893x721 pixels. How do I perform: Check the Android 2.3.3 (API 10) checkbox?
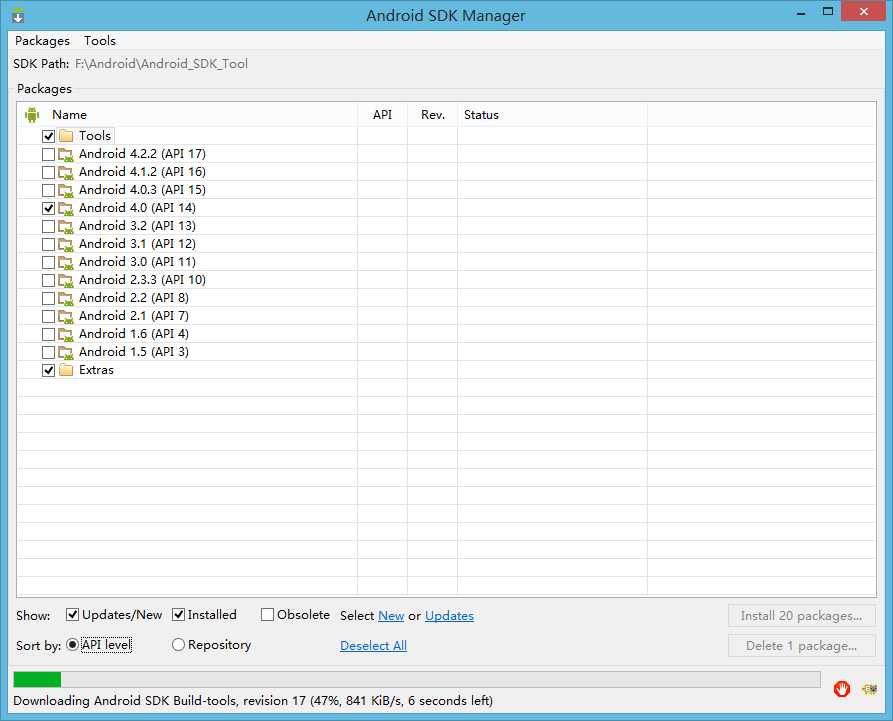[48, 280]
